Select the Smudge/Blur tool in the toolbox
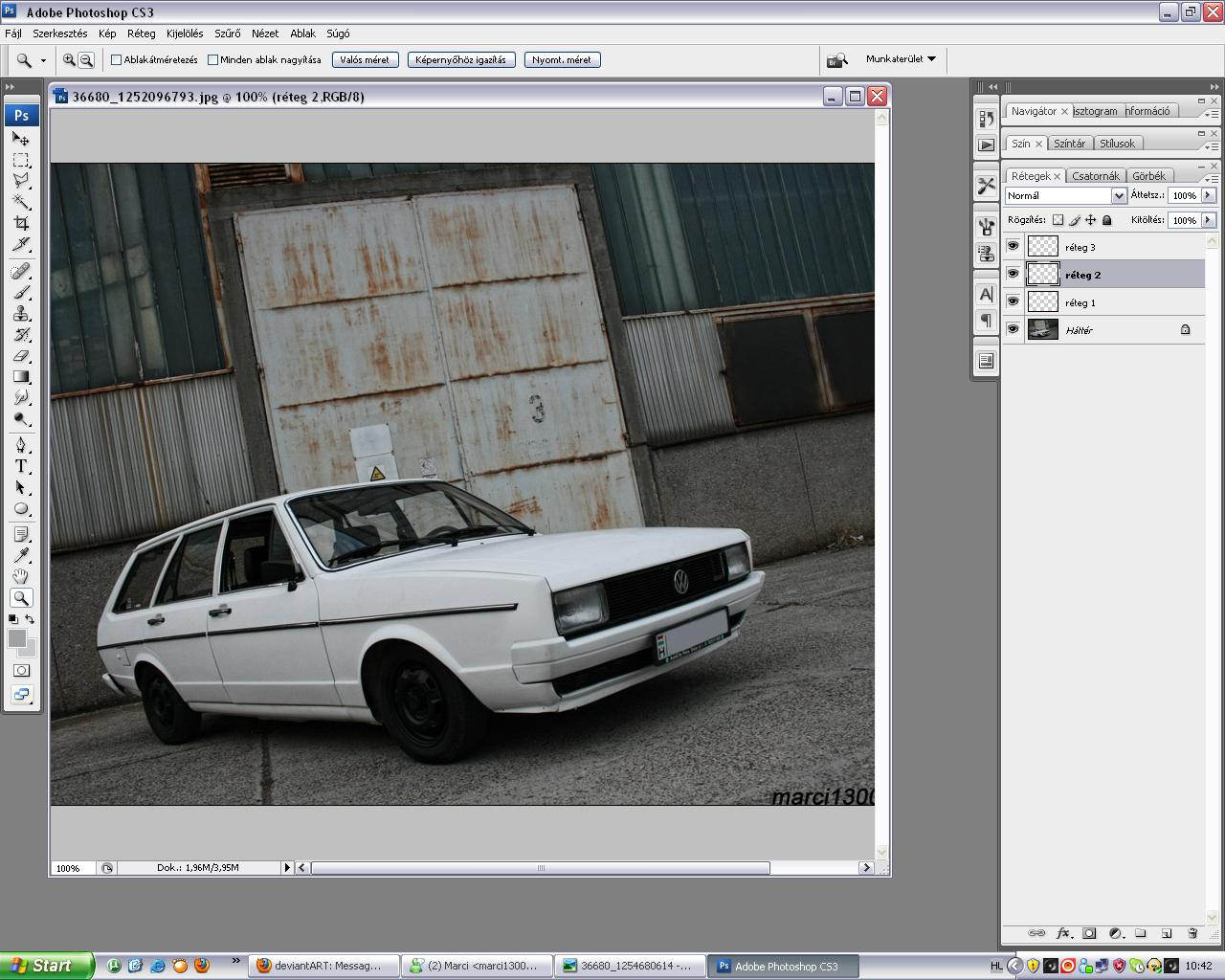Screen dimensions: 1225x980 click(21, 398)
